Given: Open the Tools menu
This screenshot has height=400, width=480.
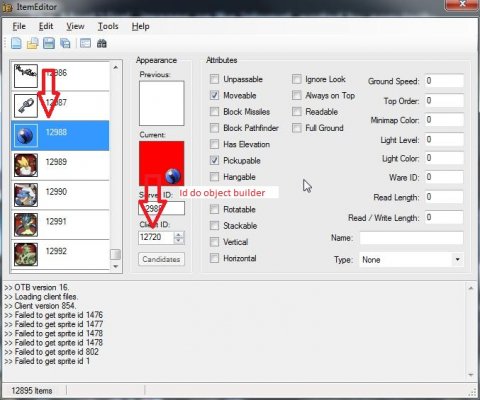Looking at the screenshot, I should (x=108, y=26).
